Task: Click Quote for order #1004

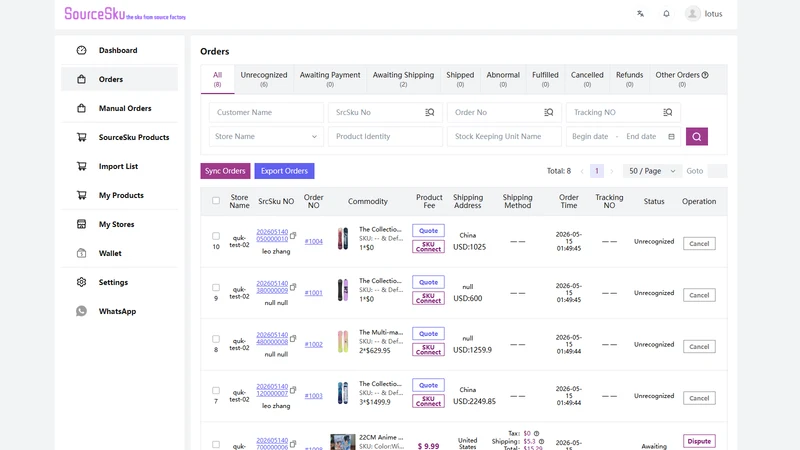Action: click(x=428, y=231)
